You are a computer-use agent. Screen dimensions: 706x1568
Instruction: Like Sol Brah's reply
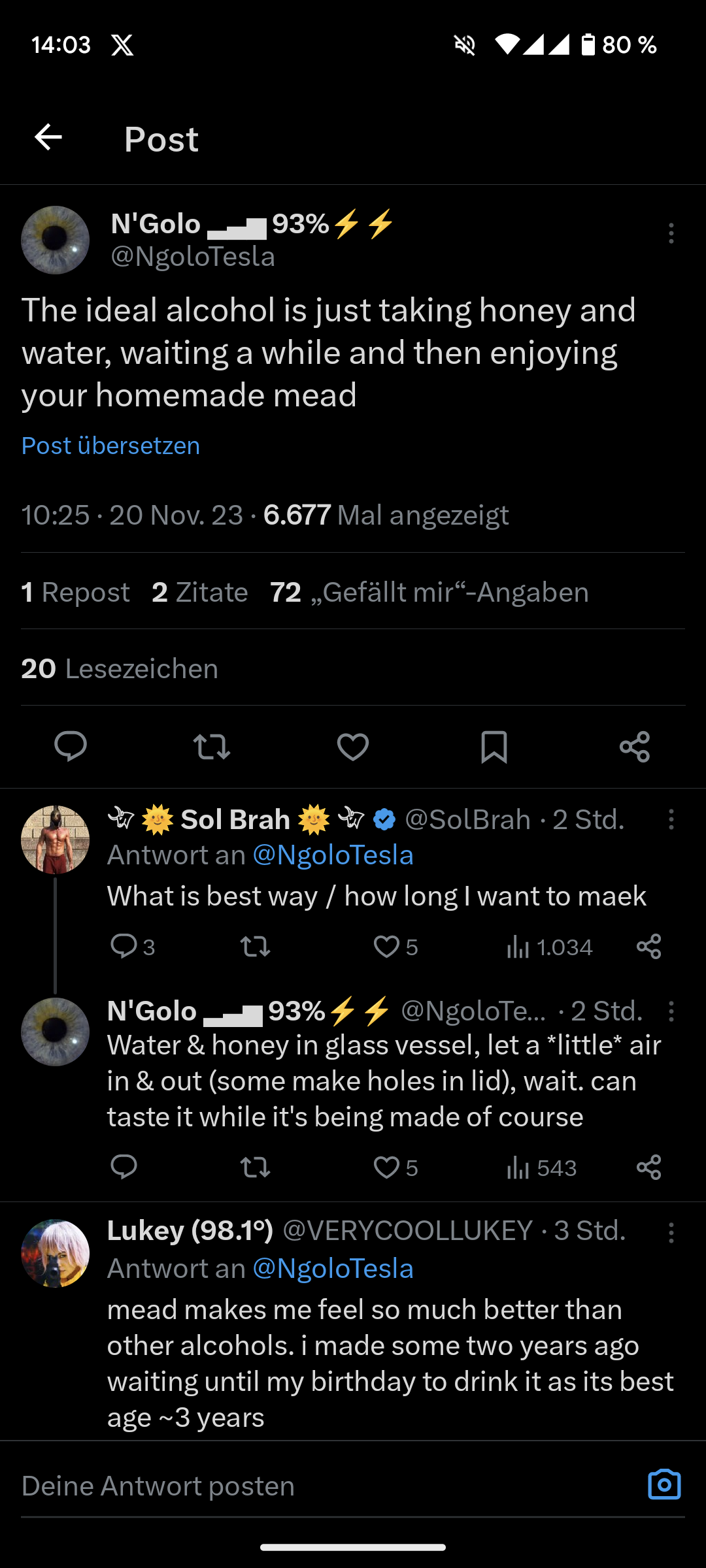click(x=387, y=947)
